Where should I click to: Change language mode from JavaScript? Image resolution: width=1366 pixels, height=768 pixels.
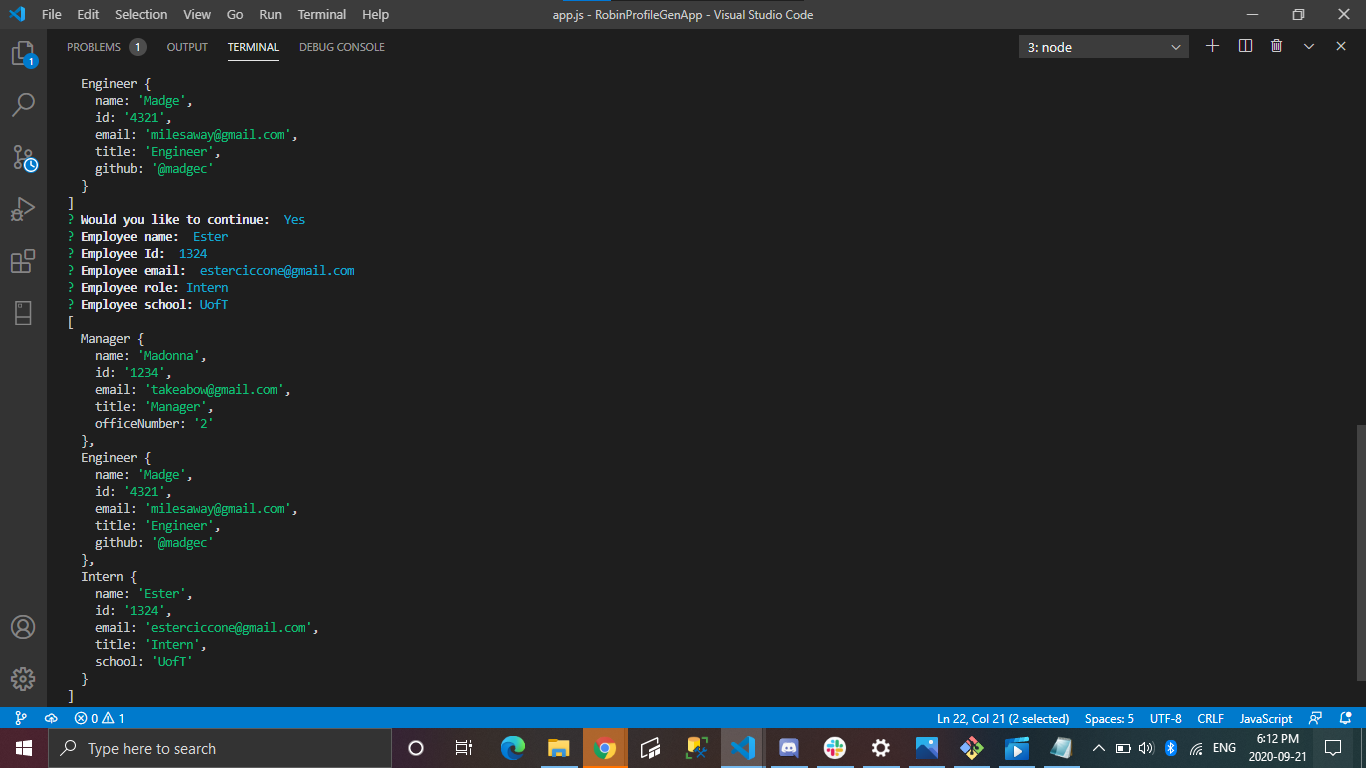pos(1265,718)
